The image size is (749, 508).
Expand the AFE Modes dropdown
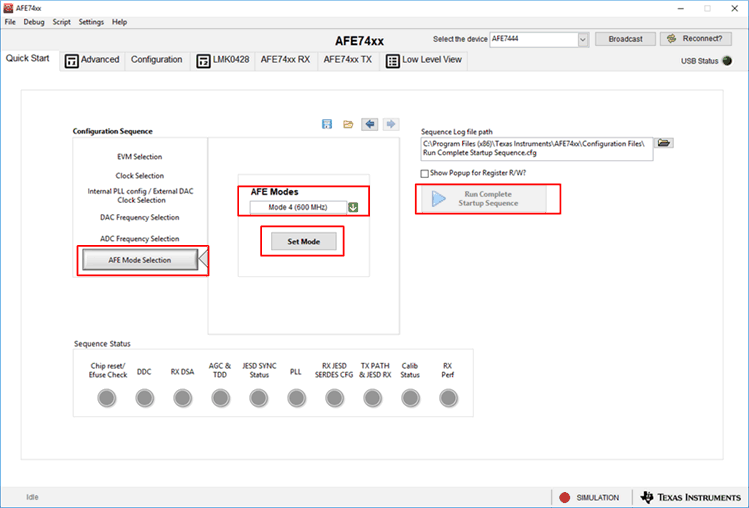[353, 208]
